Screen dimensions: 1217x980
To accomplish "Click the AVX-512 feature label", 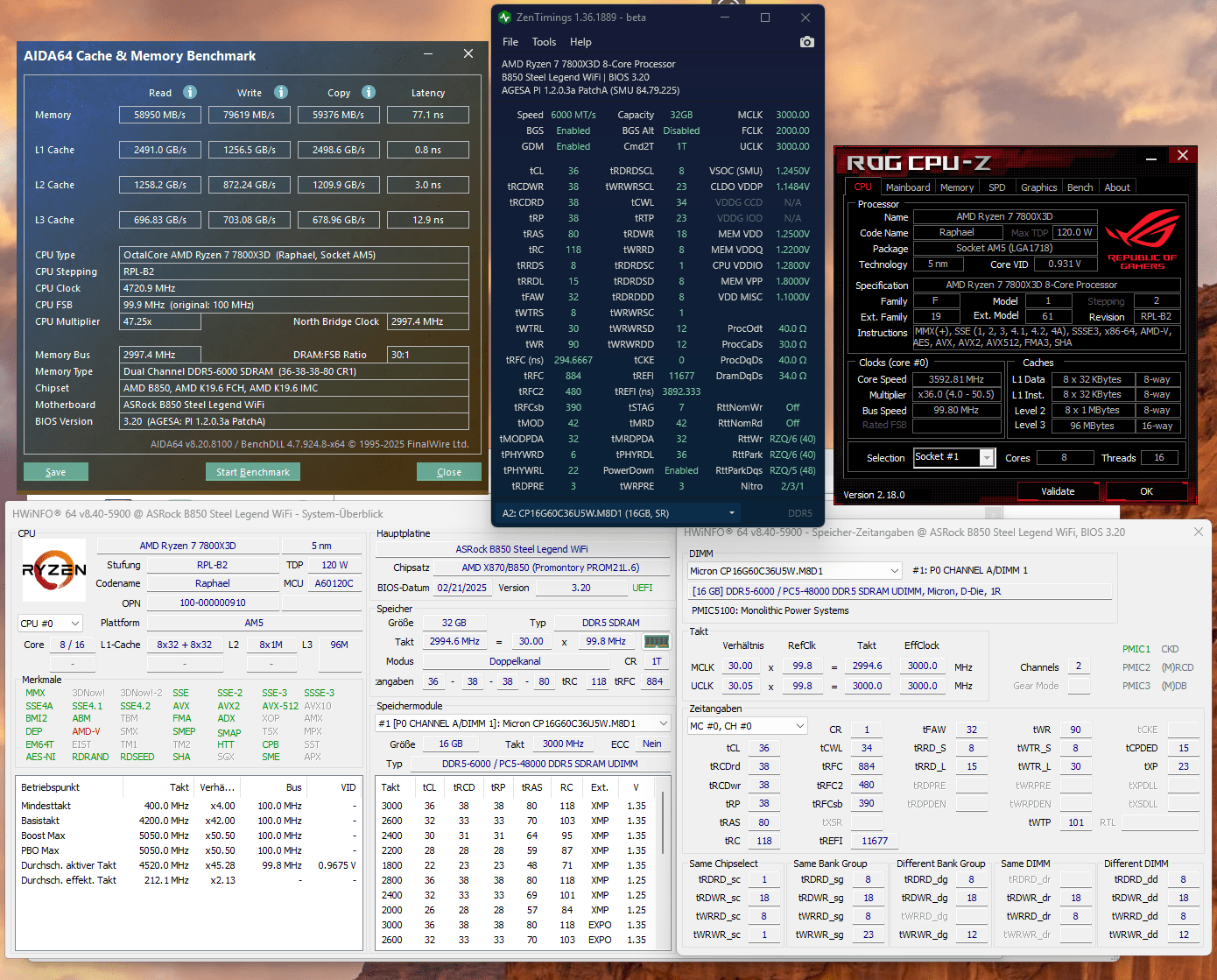I will coord(280,706).
